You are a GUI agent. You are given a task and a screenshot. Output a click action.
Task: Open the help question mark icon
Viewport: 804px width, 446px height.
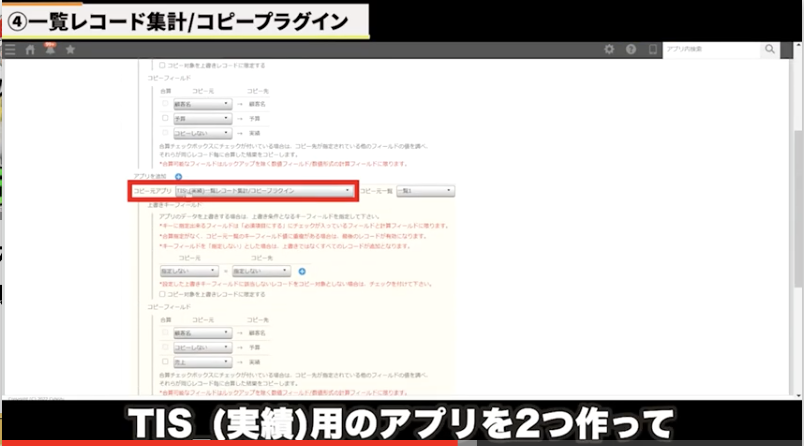pos(631,49)
